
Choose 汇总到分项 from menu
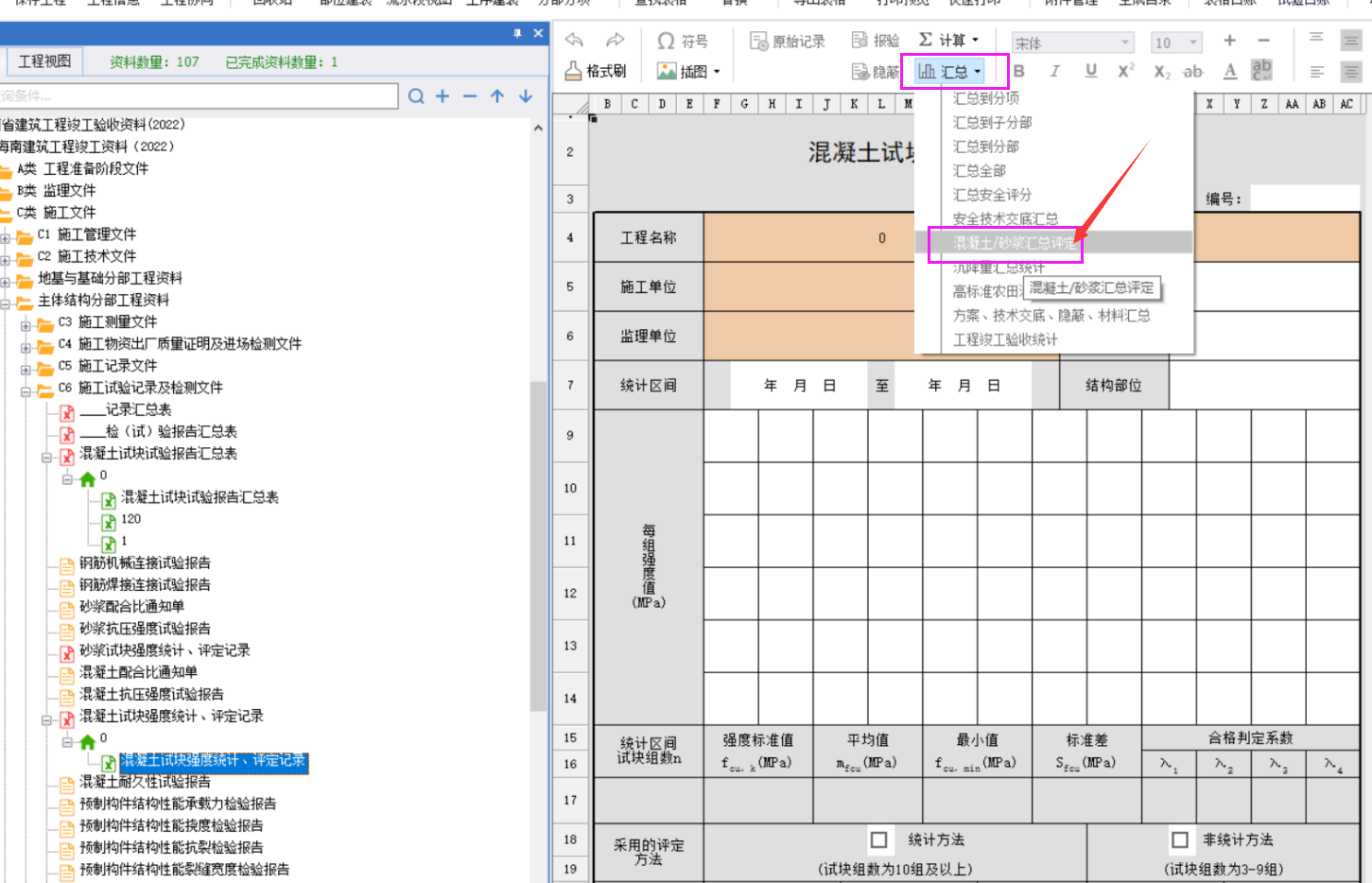[x=986, y=98]
